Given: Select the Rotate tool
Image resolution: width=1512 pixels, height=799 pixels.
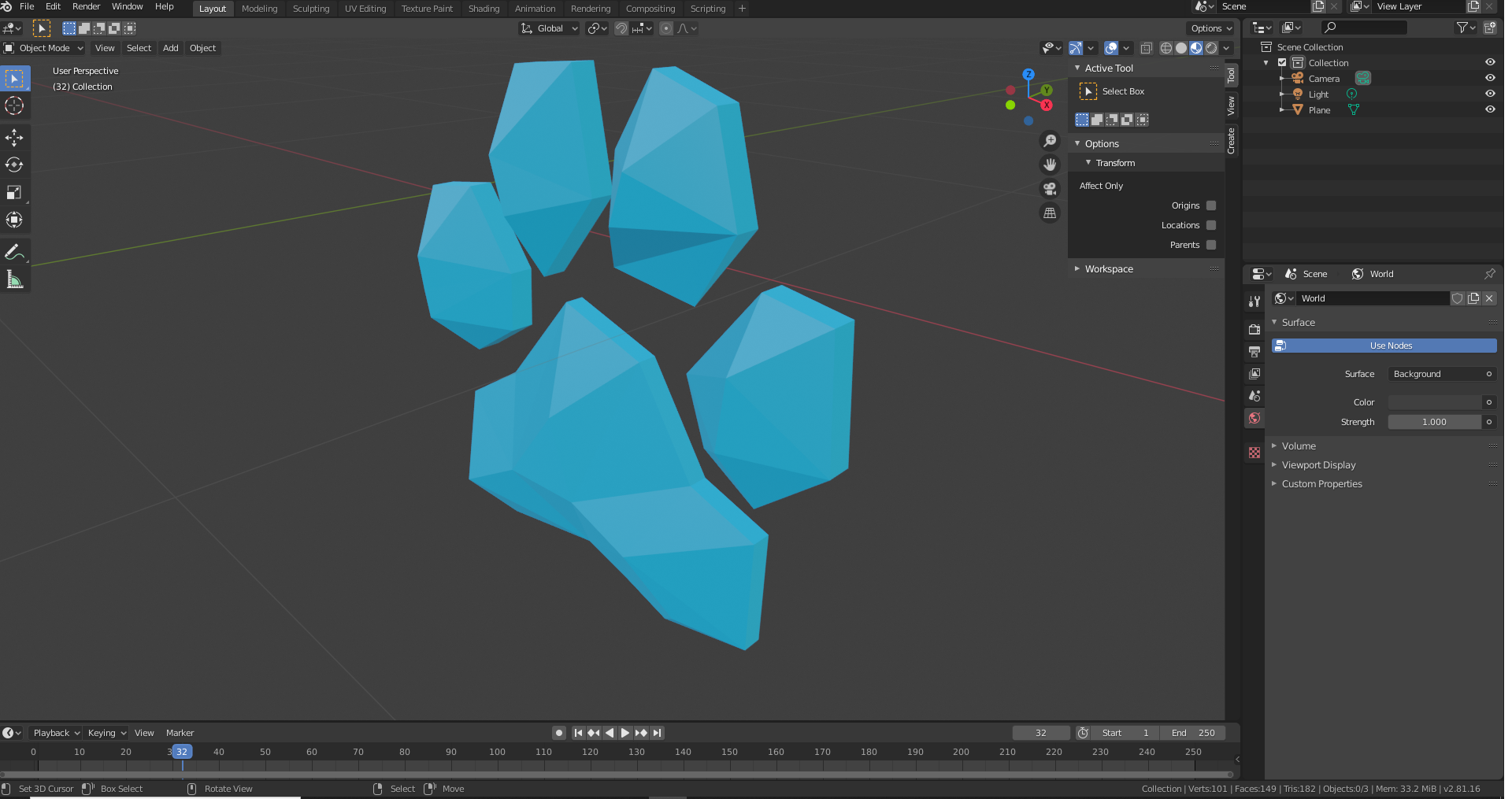Looking at the screenshot, I should tap(14, 165).
